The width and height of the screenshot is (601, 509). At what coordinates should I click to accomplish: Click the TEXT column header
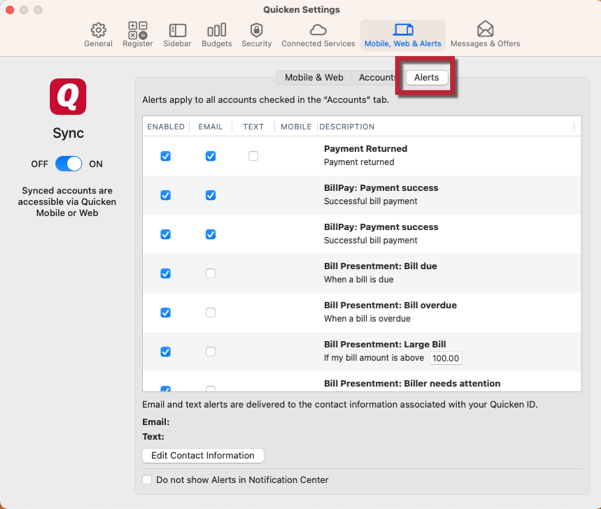[253, 127]
